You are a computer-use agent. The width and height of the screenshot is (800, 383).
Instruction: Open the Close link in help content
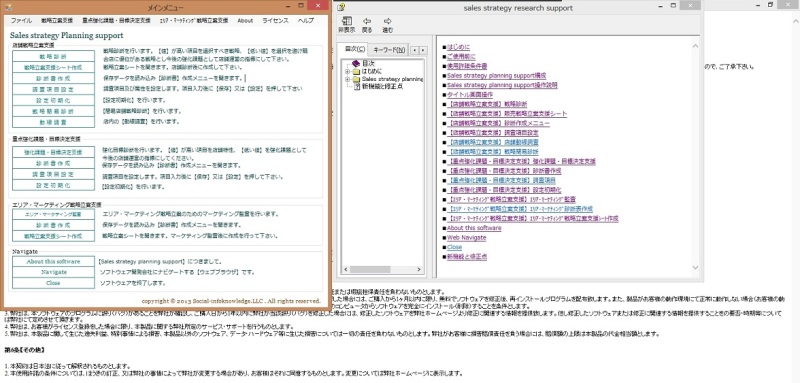pyautogui.click(x=454, y=247)
